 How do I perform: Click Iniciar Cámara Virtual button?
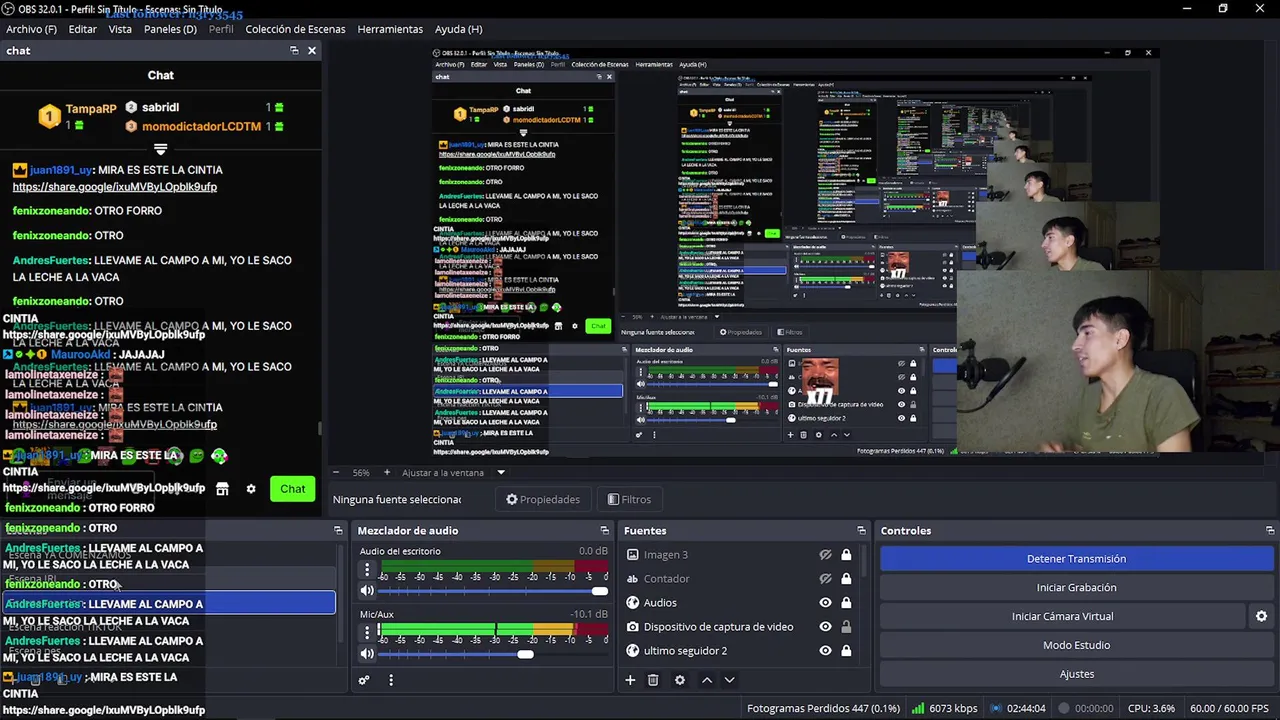[1062, 616]
